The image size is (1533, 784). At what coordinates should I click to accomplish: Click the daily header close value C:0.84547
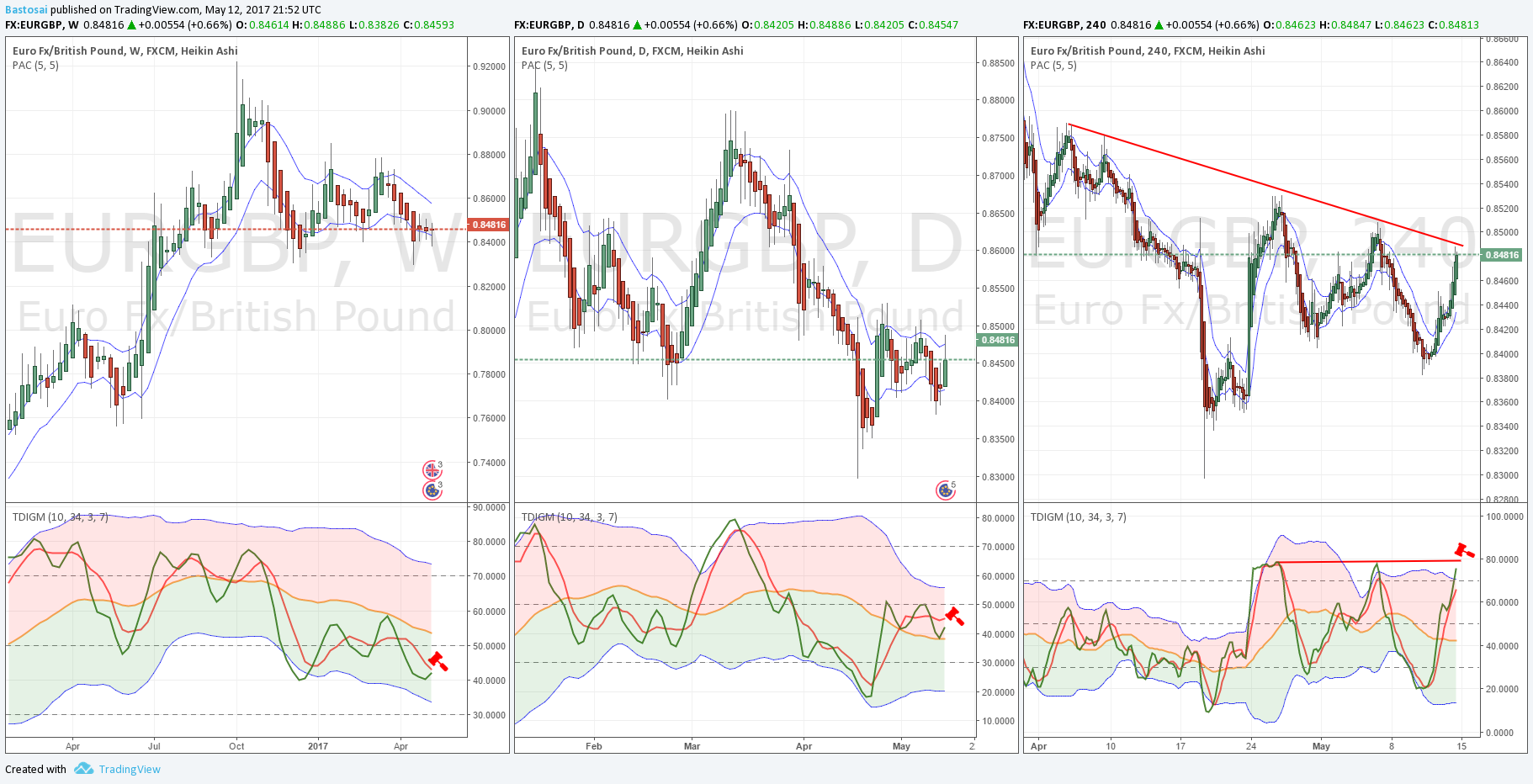[x=933, y=24]
